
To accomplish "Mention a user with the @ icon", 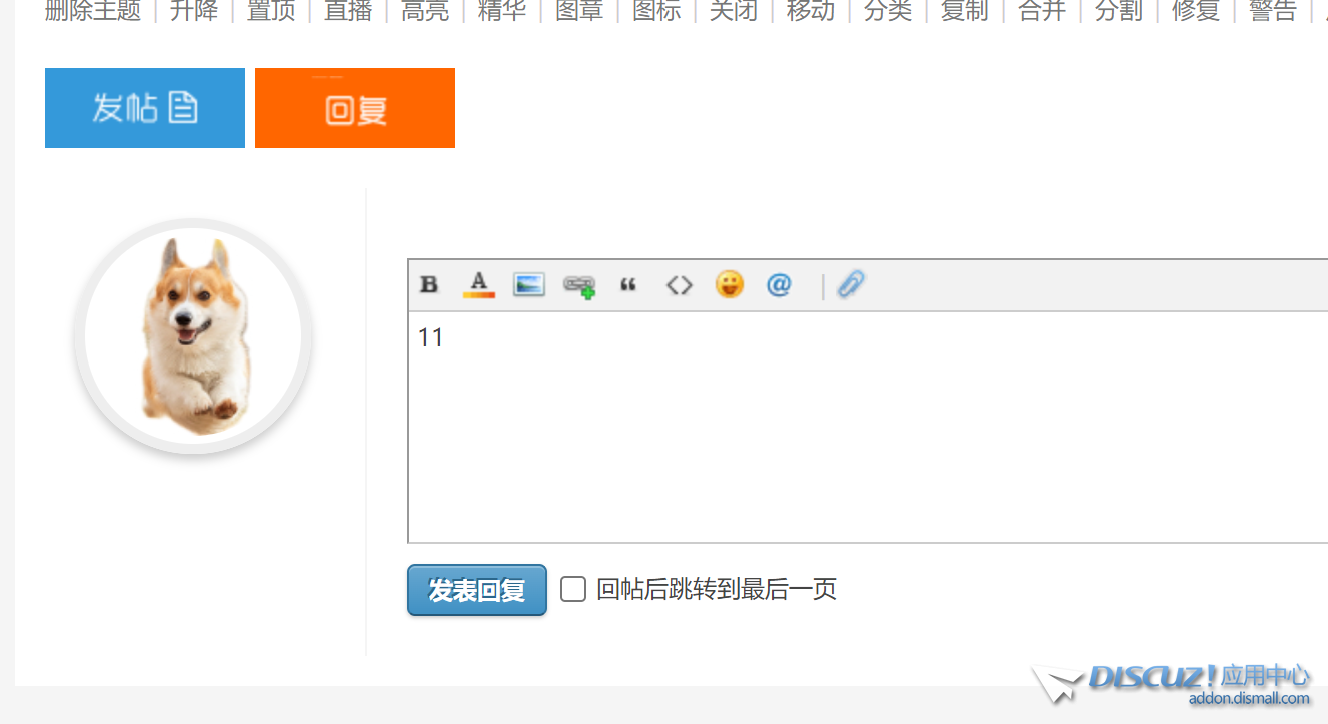I will [x=779, y=285].
